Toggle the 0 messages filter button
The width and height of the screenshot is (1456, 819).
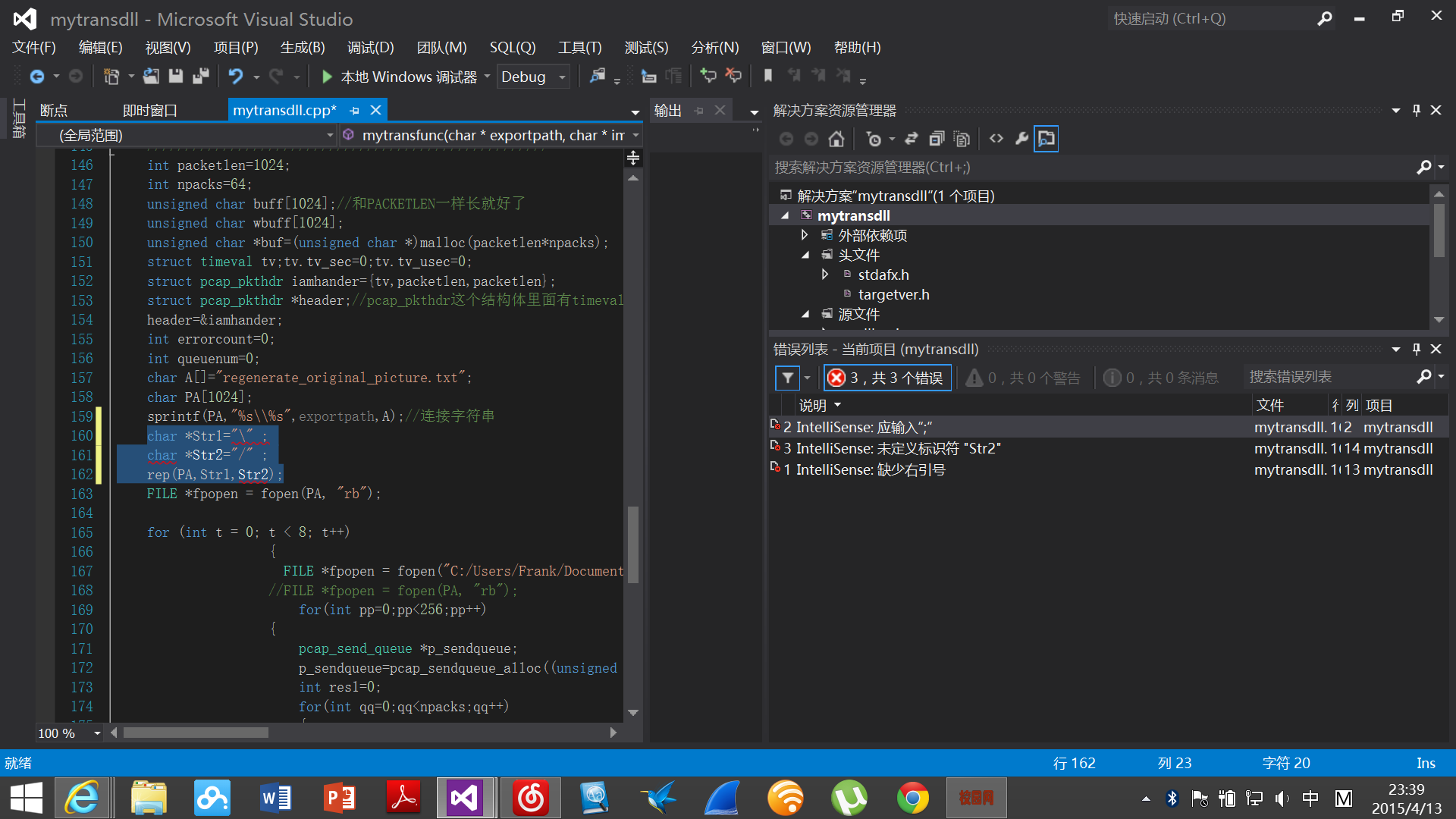pyautogui.click(x=1161, y=378)
